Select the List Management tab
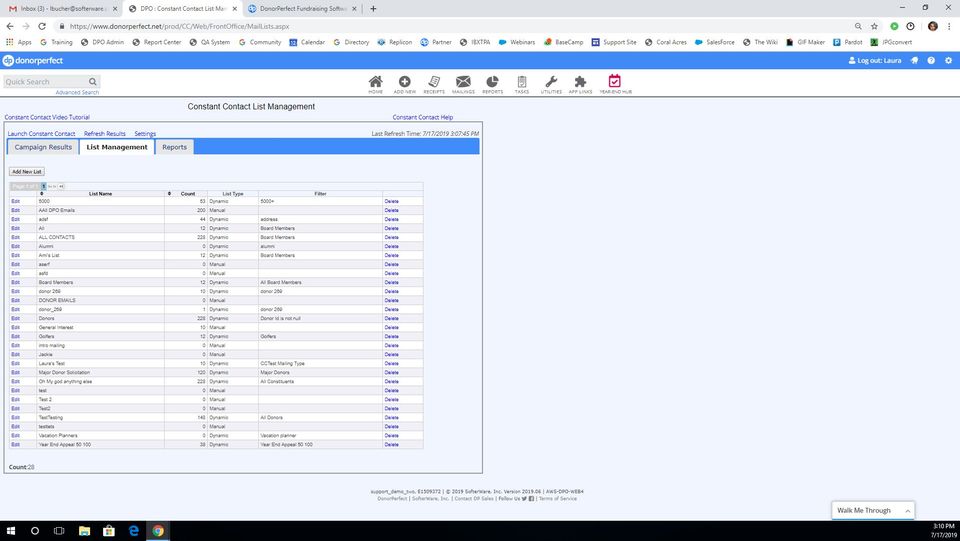This screenshot has height=541, width=960. [116, 147]
